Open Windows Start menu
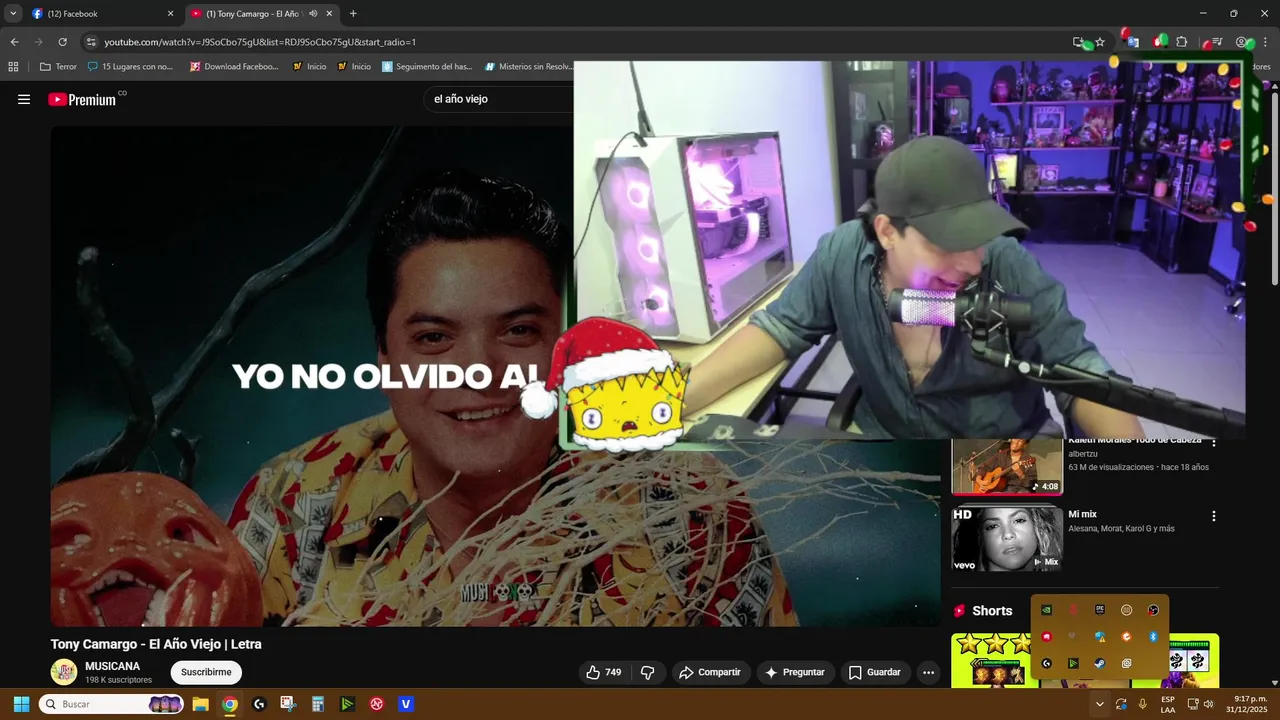The height and width of the screenshot is (720, 1280). click(21, 704)
